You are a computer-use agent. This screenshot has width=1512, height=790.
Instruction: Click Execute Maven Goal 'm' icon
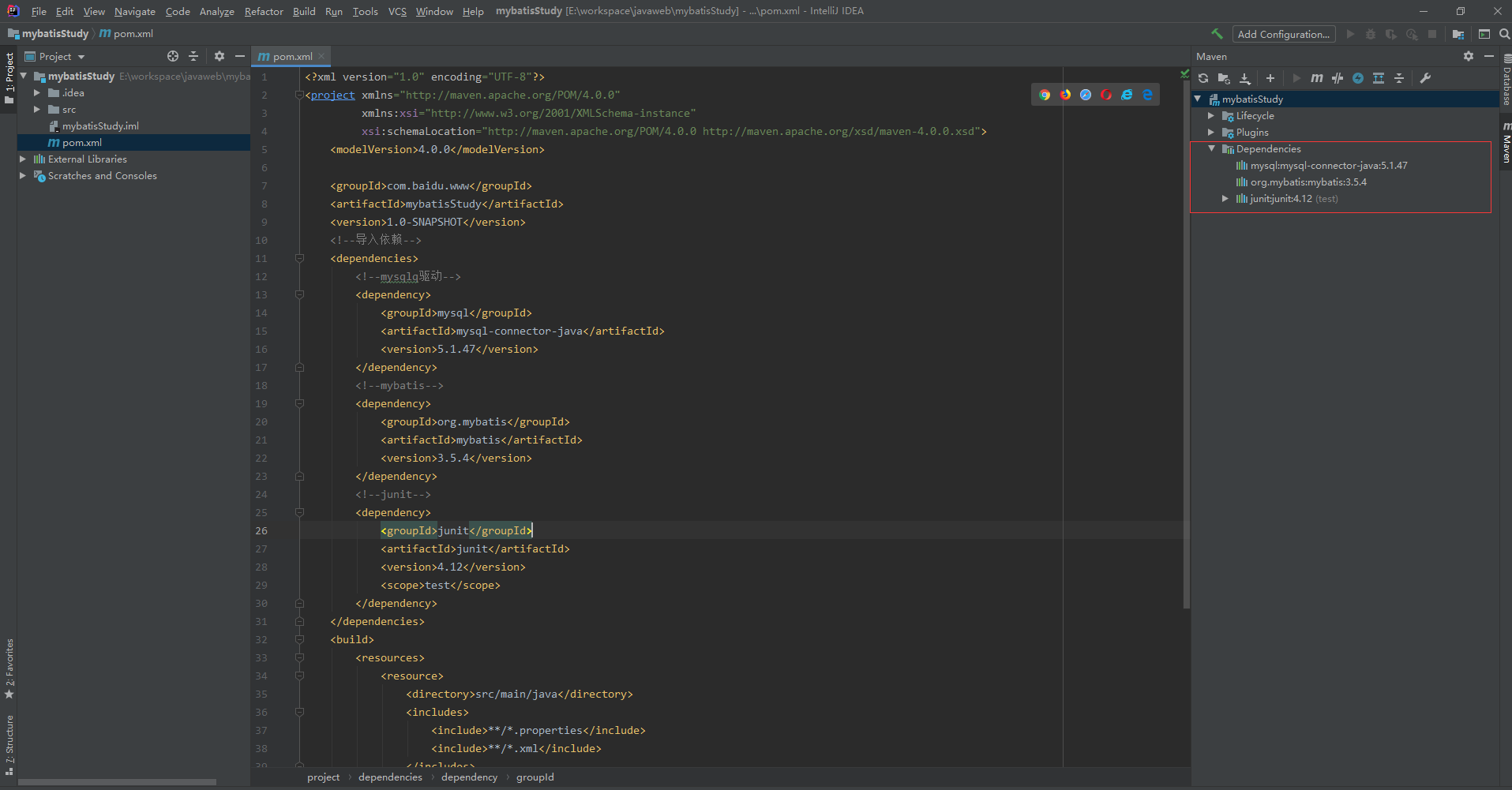(1316, 78)
